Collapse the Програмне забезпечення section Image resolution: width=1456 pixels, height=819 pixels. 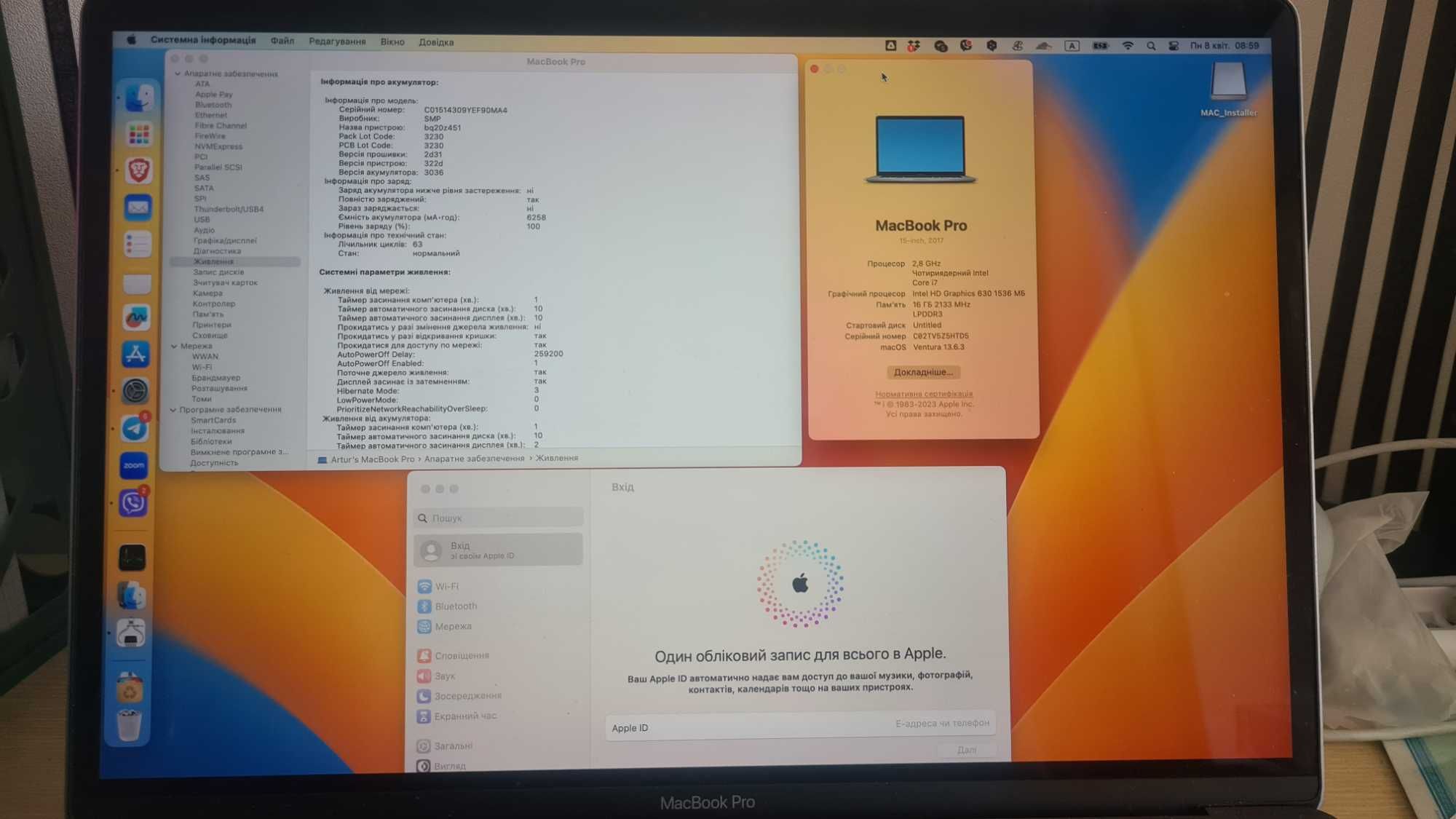tap(173, 410)
